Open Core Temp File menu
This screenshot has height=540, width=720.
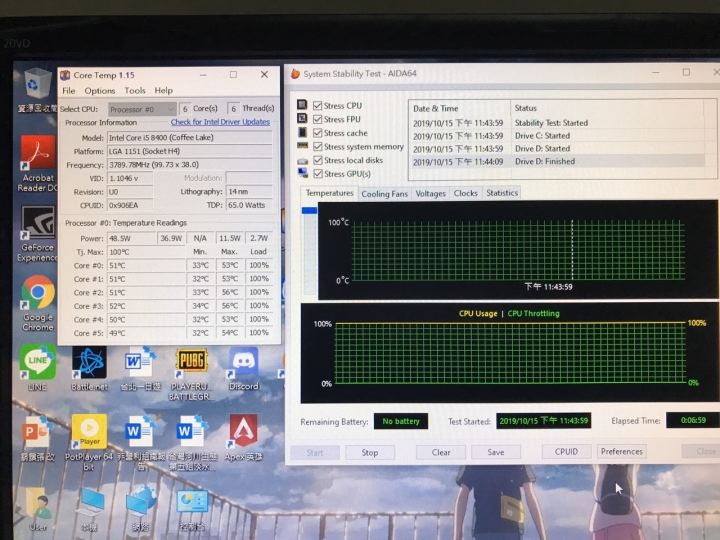click(68, 90)
